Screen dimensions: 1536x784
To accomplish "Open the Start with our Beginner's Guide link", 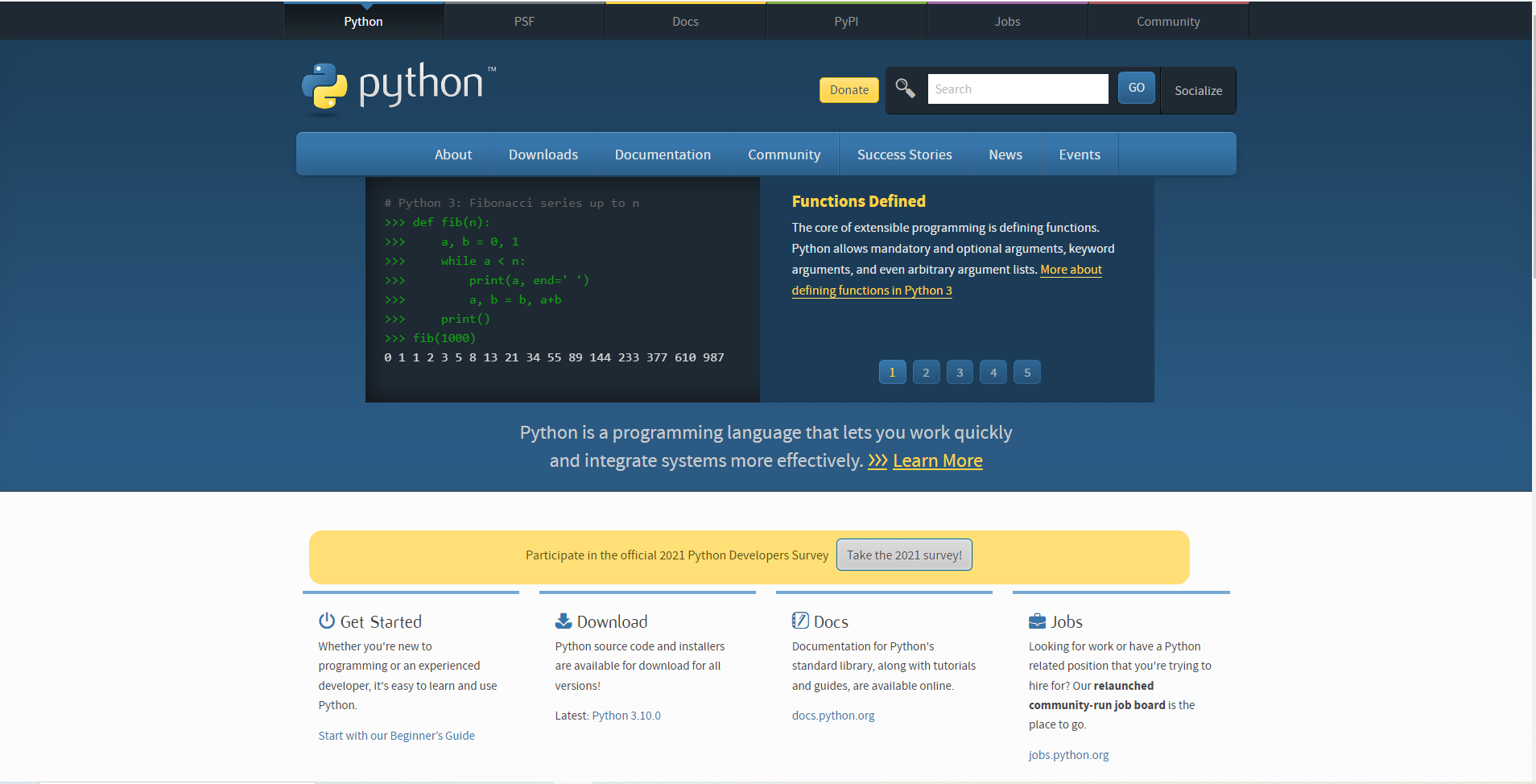I will pos(397,736).
